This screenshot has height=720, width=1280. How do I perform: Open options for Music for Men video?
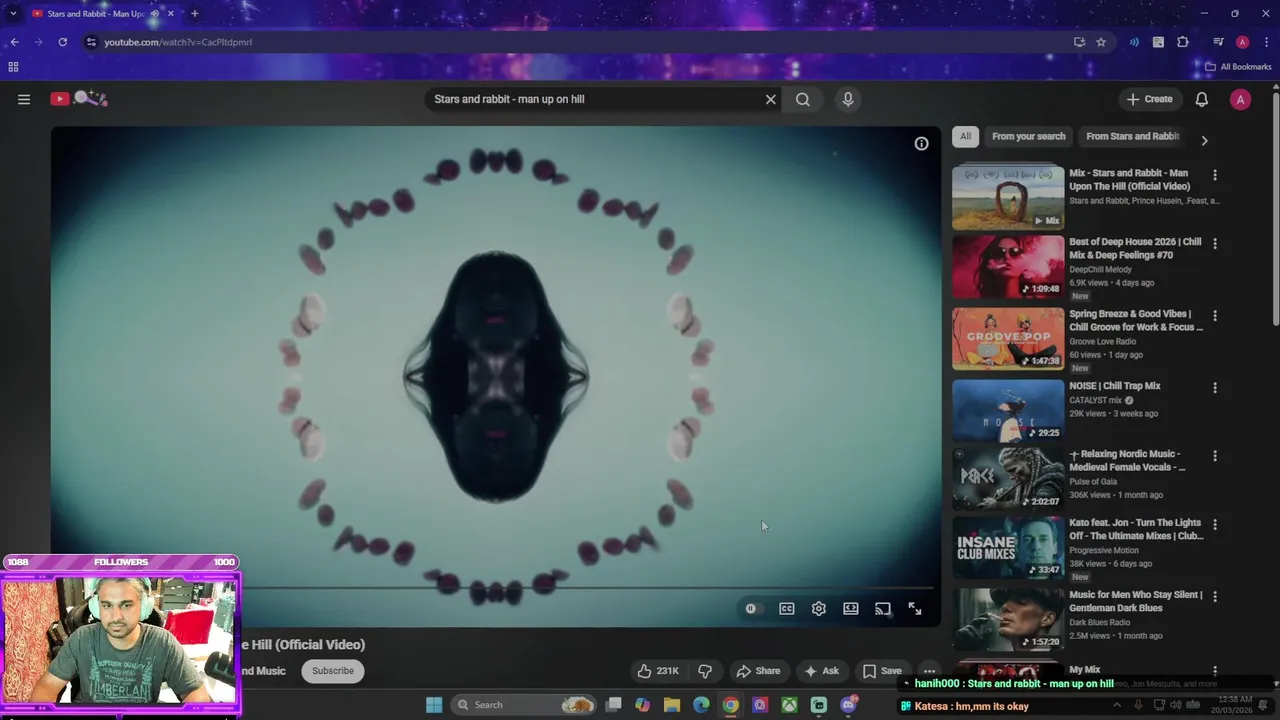coord(1215,596)
